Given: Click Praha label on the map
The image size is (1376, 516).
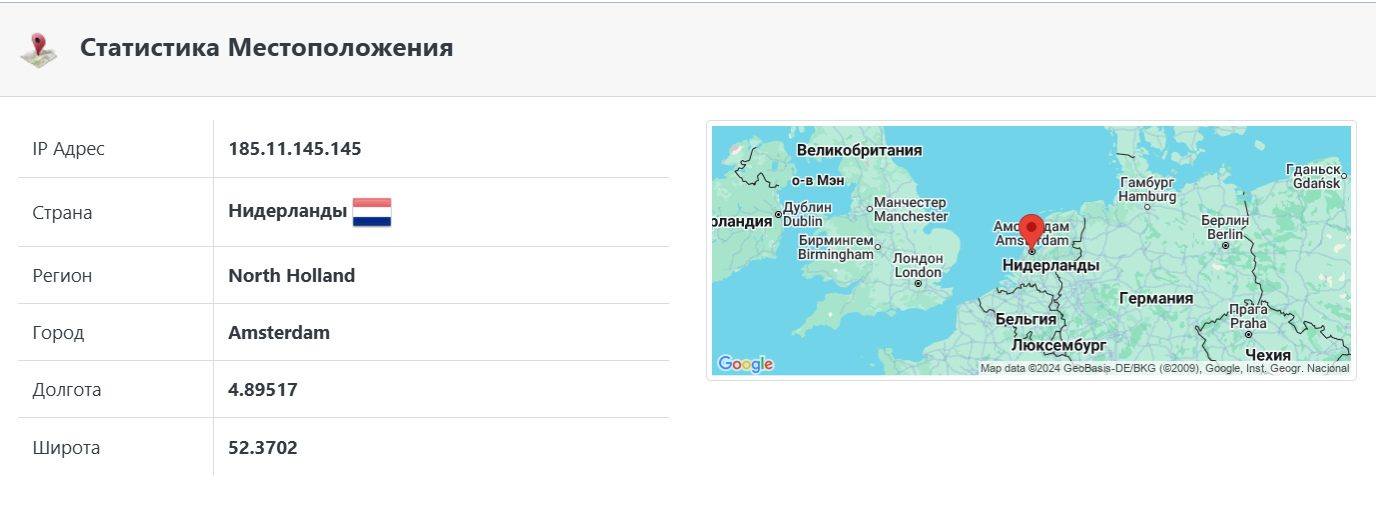Looking at the screenshot, I should [1248, 316].
